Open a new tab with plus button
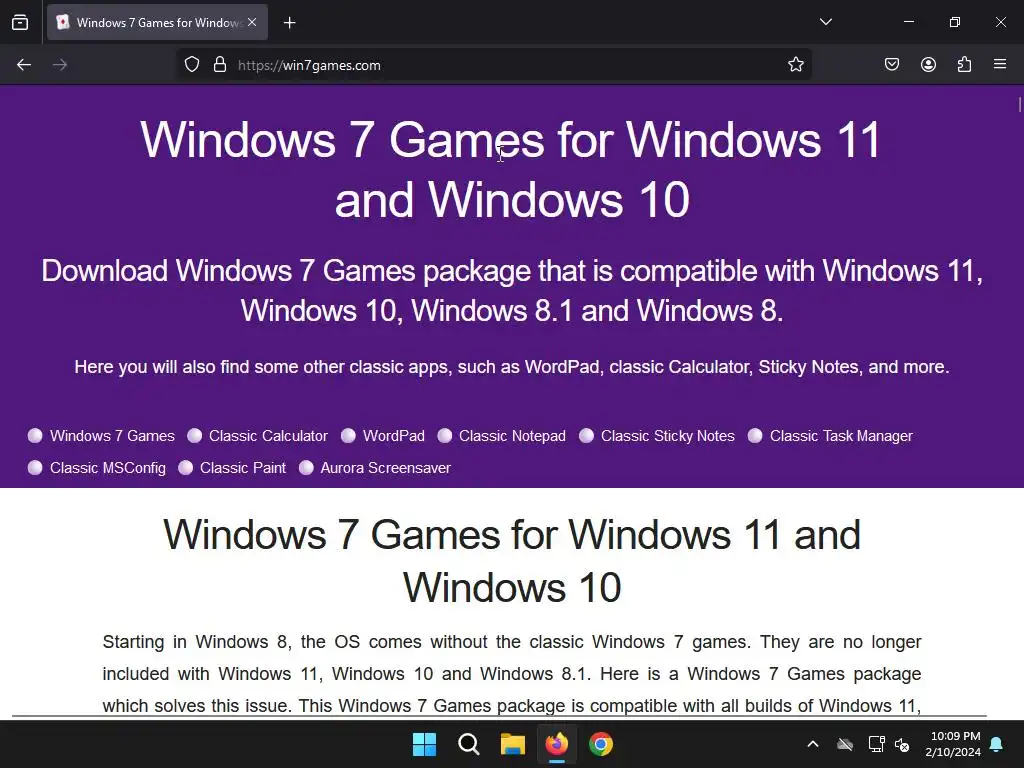Screen dimensions: 1024x768 289,23
